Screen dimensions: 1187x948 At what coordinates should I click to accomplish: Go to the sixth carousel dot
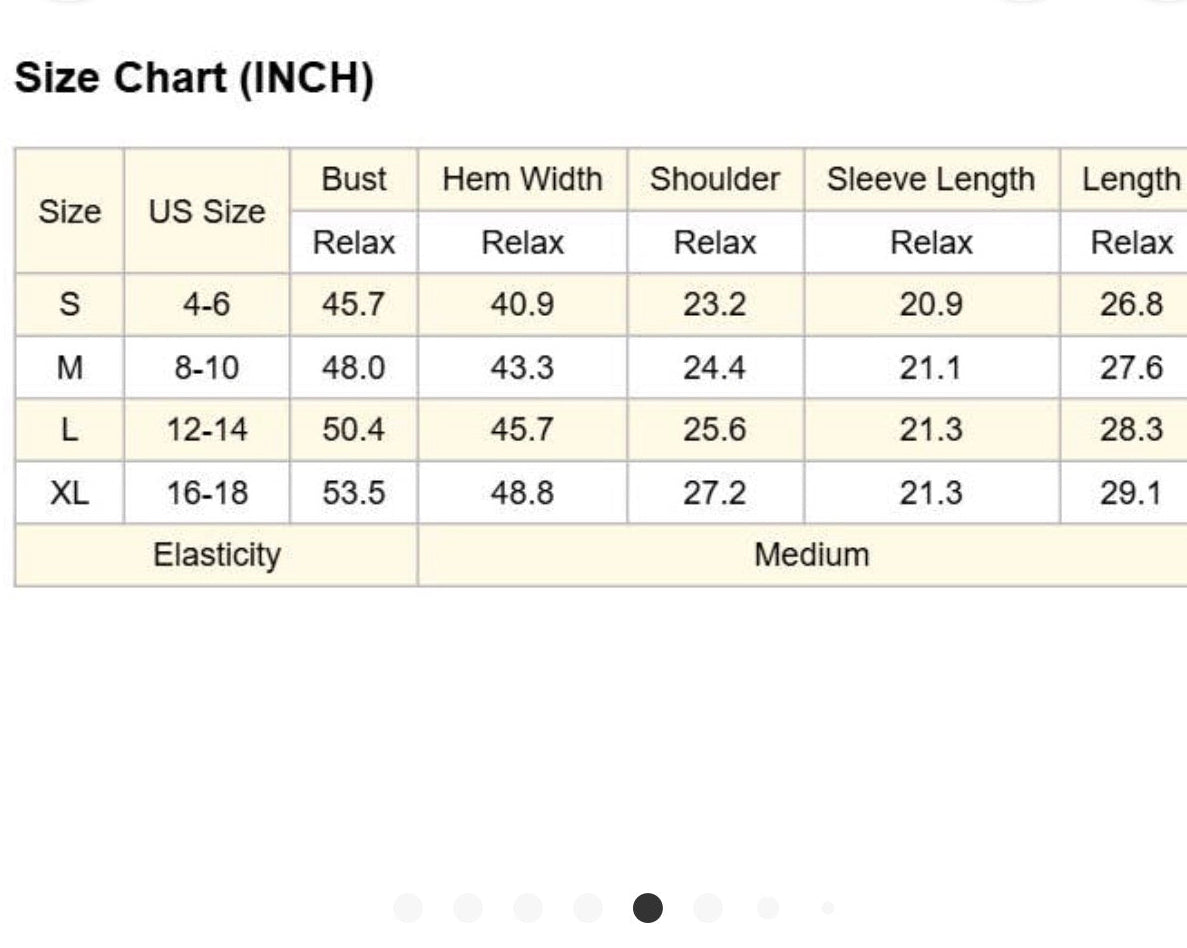(708, 907)
